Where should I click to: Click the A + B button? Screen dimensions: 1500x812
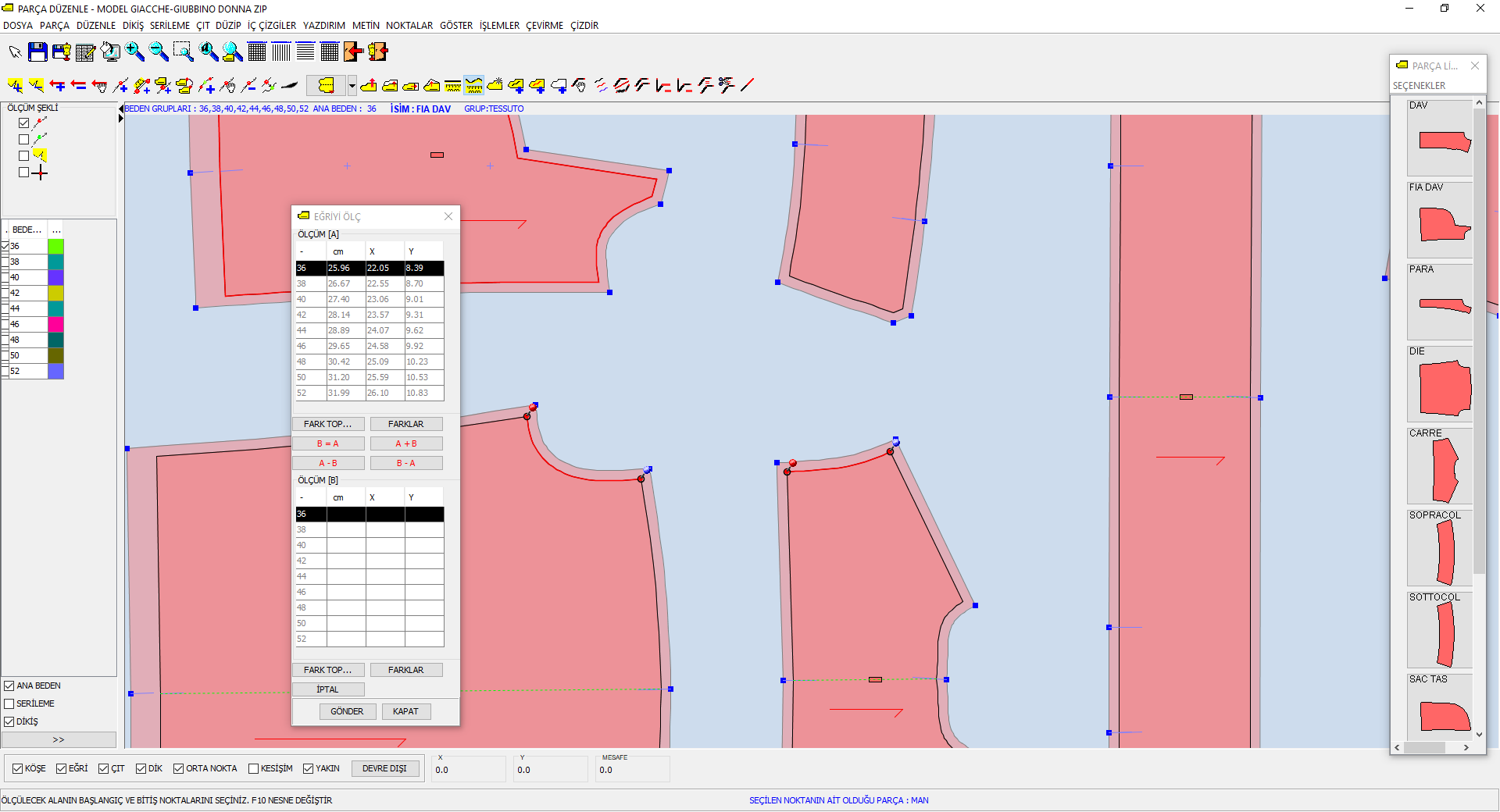(405, 443)
